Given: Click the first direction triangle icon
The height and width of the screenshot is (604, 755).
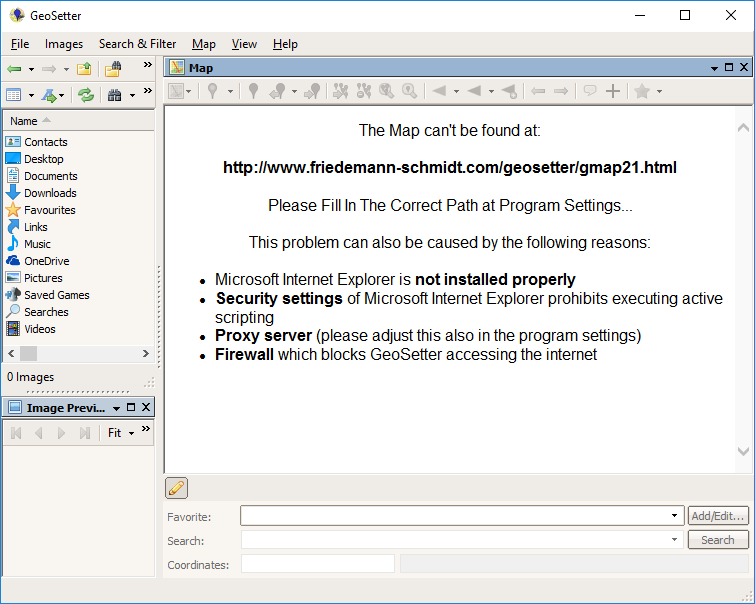Looking at the screenshot, I should (x=439, y=91).
